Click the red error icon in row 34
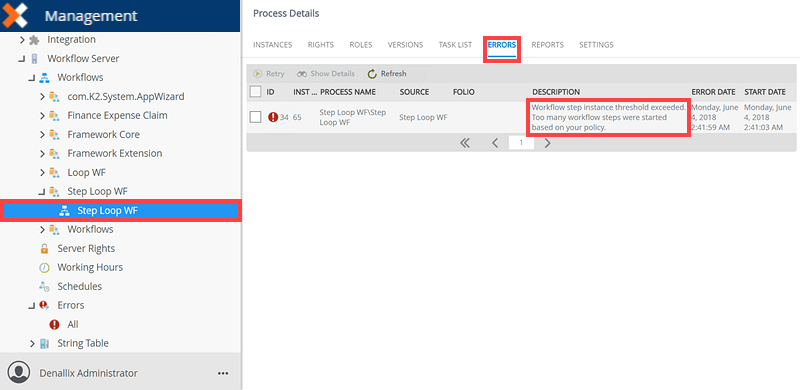 (x=273, y=117)
